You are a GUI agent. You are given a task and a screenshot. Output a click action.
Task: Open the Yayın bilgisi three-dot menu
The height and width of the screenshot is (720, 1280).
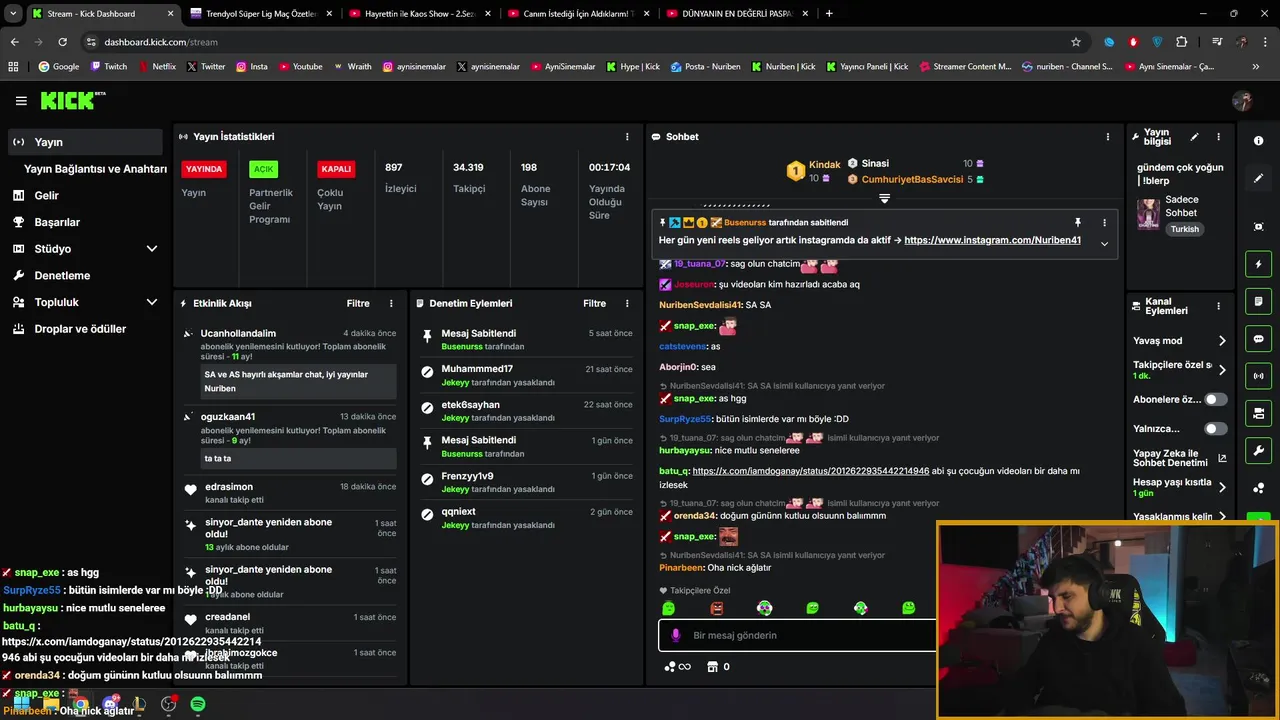(x=1218, y=137)
